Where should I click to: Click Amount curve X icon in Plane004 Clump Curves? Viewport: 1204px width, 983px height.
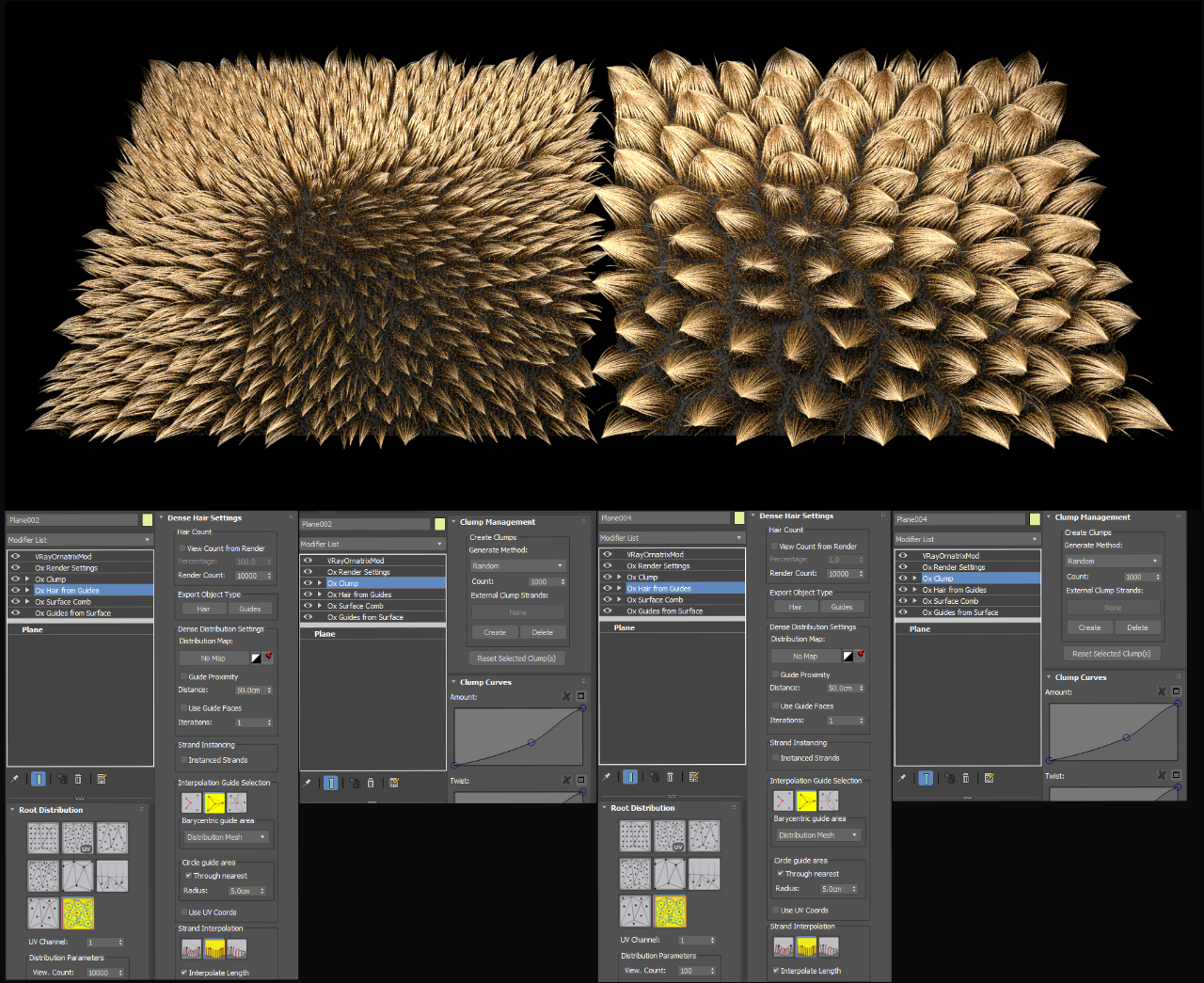[1161, 692]
